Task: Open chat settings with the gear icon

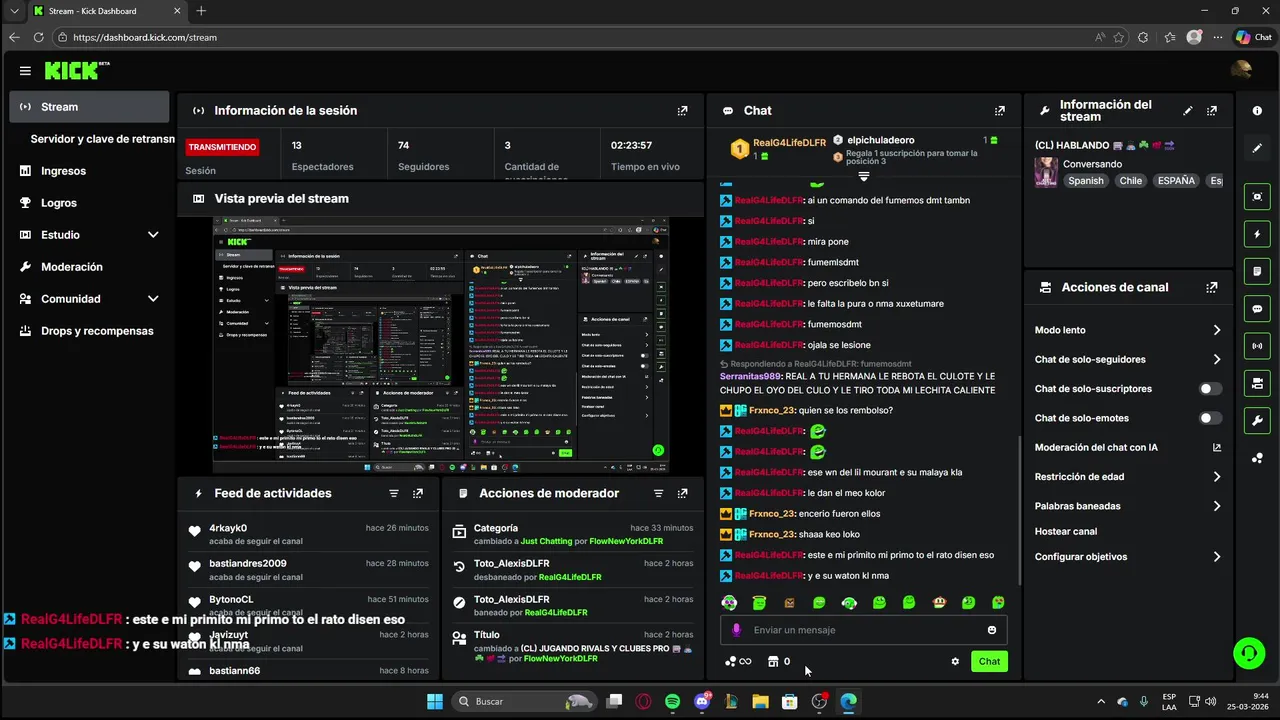Action: pyautogui.click(x=955, y=661)
